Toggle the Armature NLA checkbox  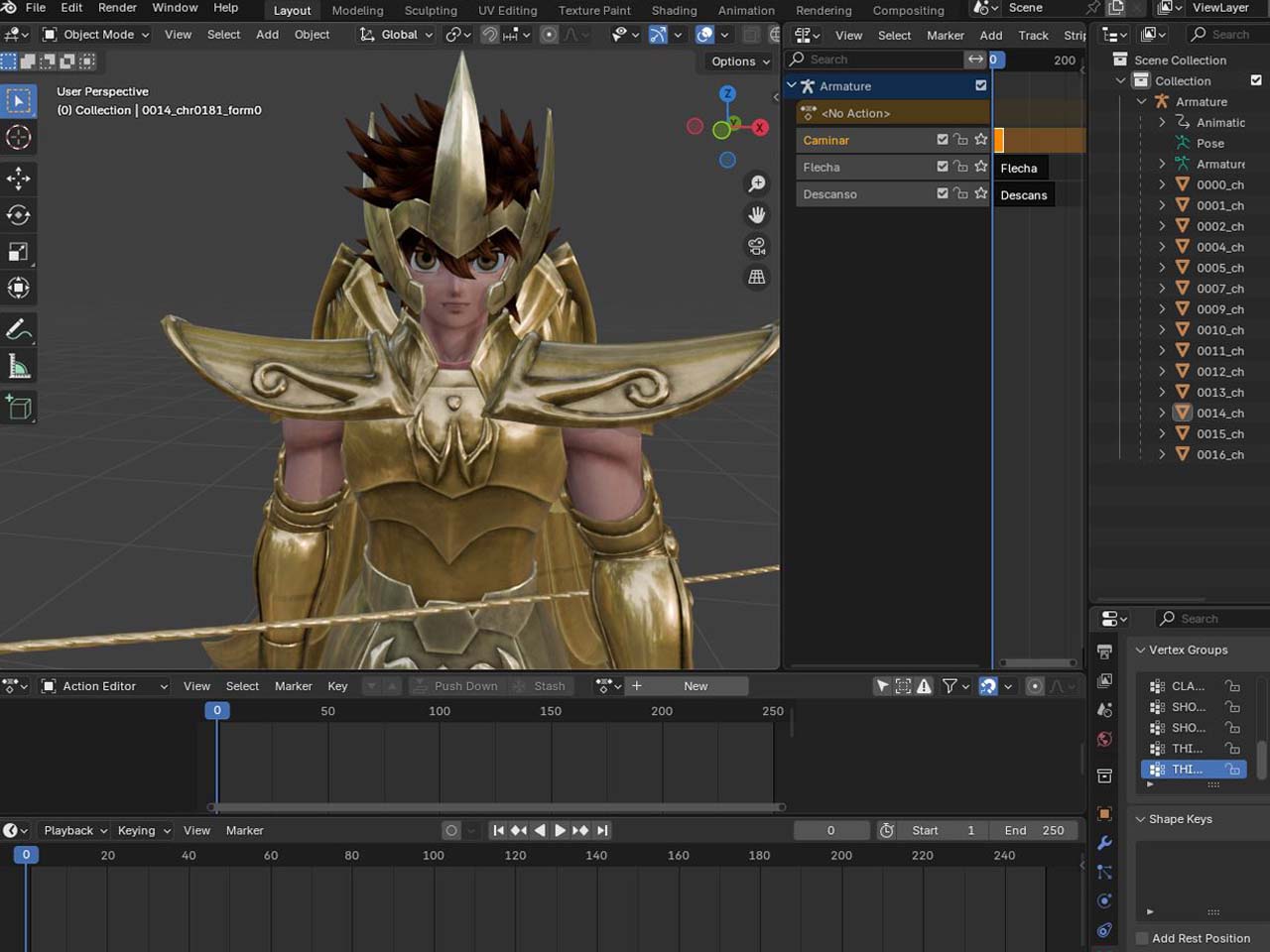(981, 86)
